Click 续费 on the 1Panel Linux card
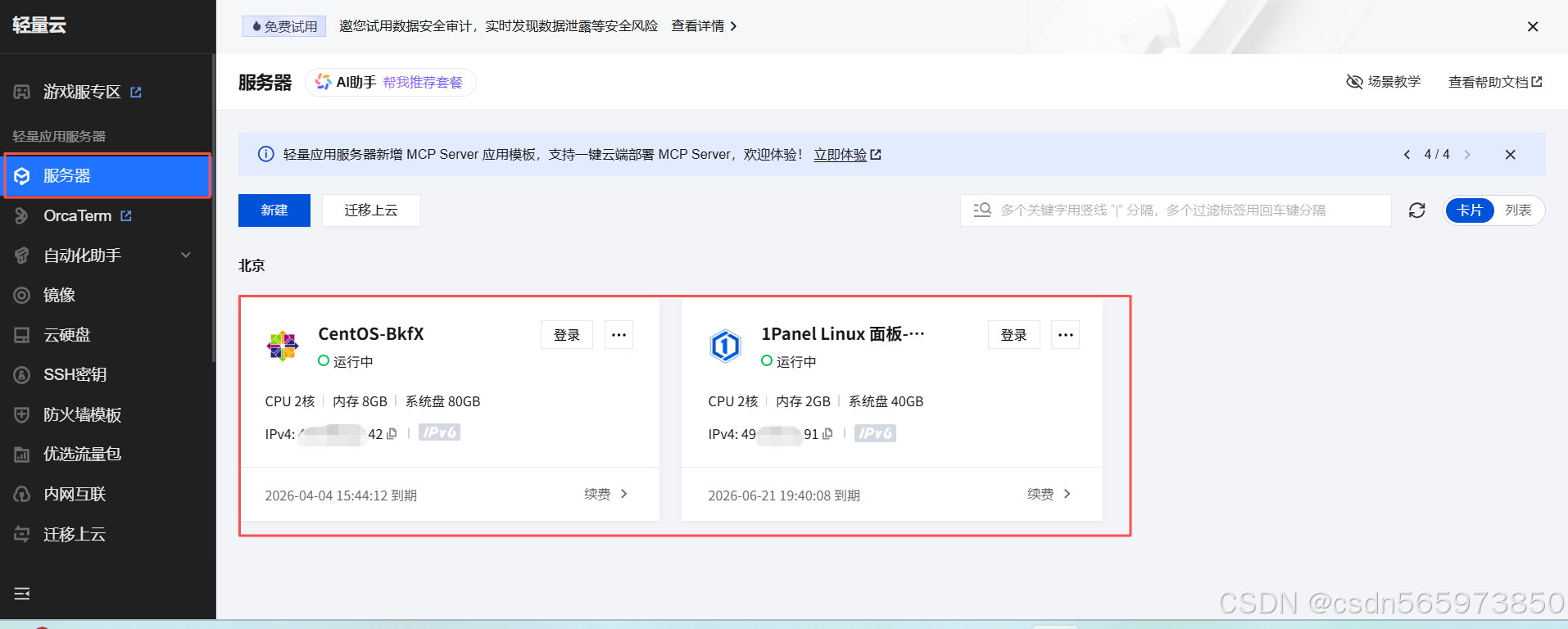 pos(1049,494)
